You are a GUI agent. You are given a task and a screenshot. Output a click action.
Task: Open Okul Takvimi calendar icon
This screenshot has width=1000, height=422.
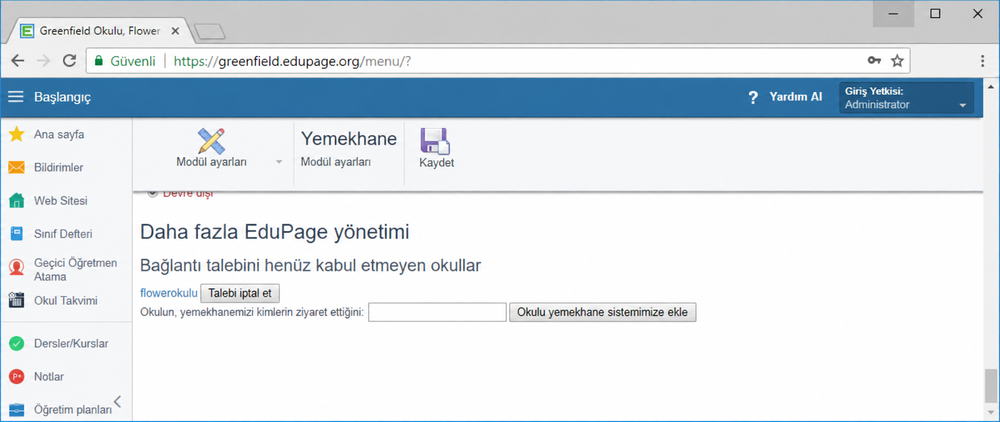17,300
